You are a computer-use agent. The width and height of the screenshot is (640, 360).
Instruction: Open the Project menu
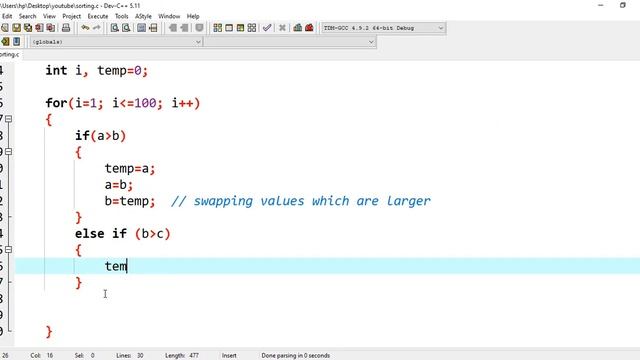[x=71, y=16]
